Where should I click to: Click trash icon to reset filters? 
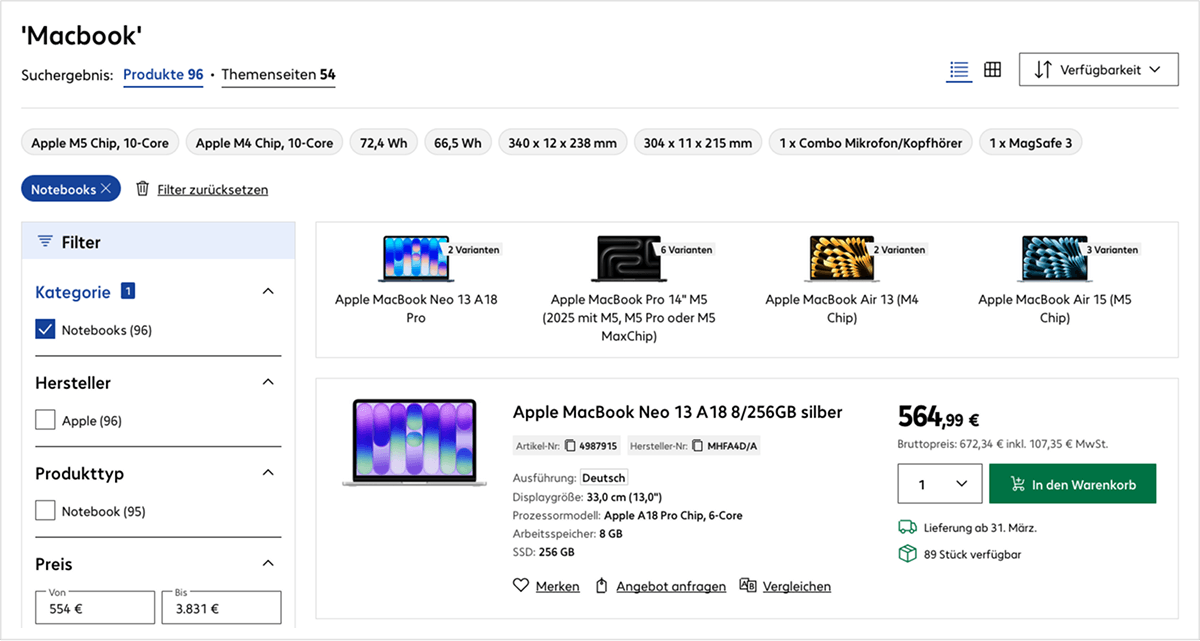pyautogui.click(x=143, y=189)
